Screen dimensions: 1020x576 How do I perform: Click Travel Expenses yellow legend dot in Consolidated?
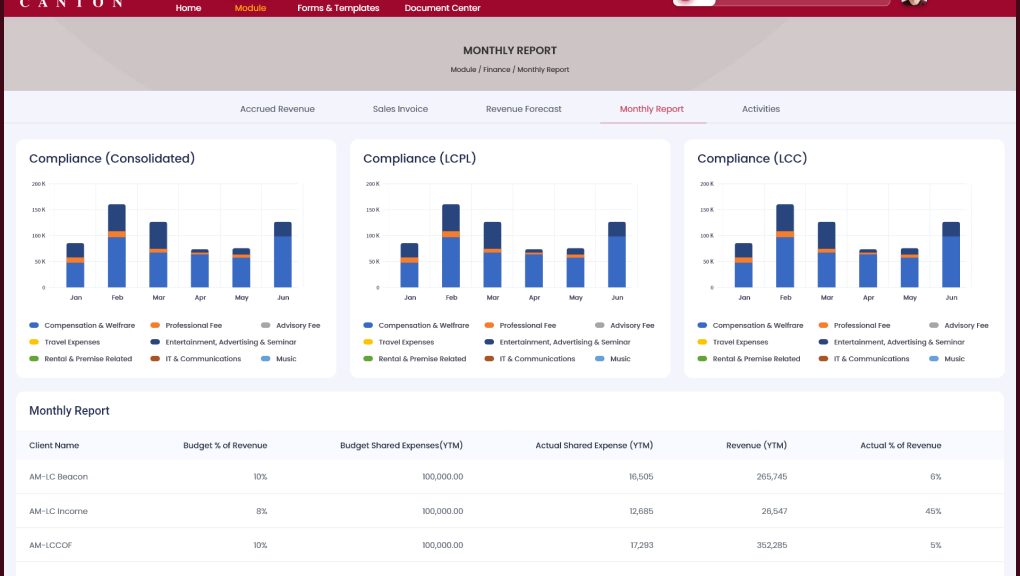click(34, 342)
